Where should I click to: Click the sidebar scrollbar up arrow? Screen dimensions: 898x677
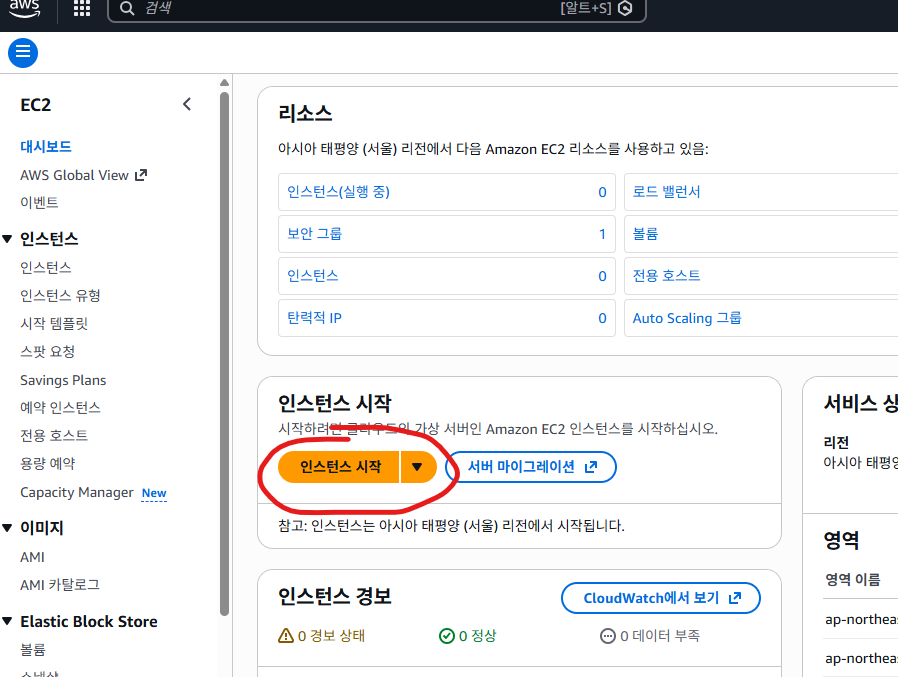224,82
